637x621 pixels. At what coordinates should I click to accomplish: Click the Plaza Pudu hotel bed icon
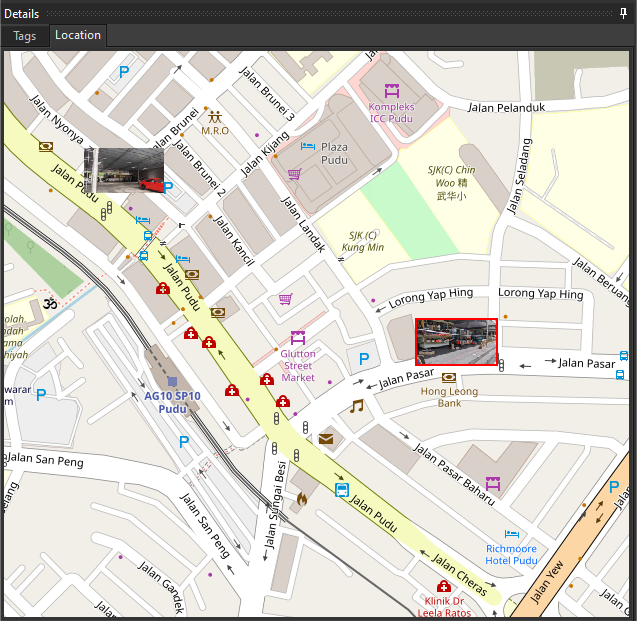(308, 146)
